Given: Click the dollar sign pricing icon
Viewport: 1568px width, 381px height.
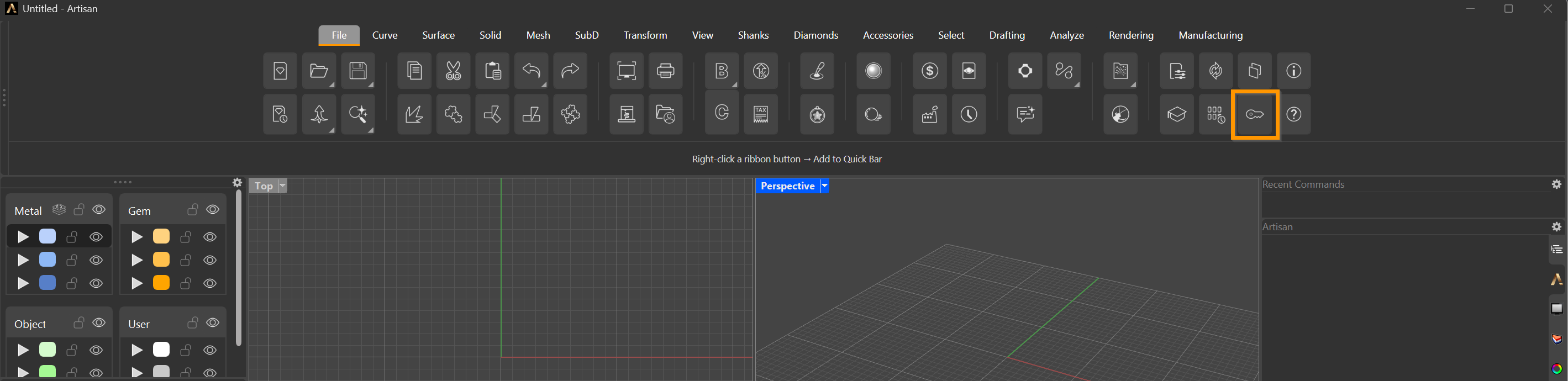Looking at the screenshot, I should 929,71.
